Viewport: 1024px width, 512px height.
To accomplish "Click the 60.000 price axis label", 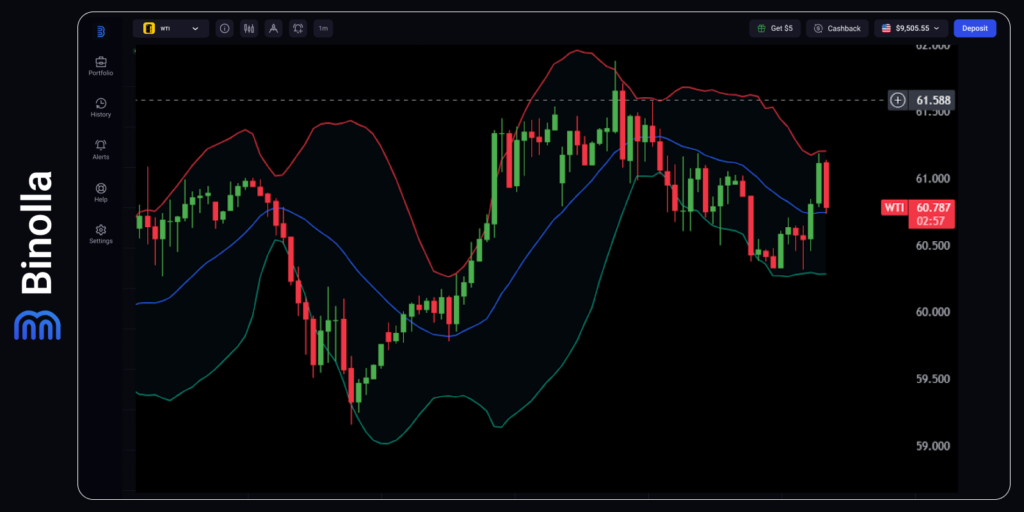I will (x=933, y=313).
